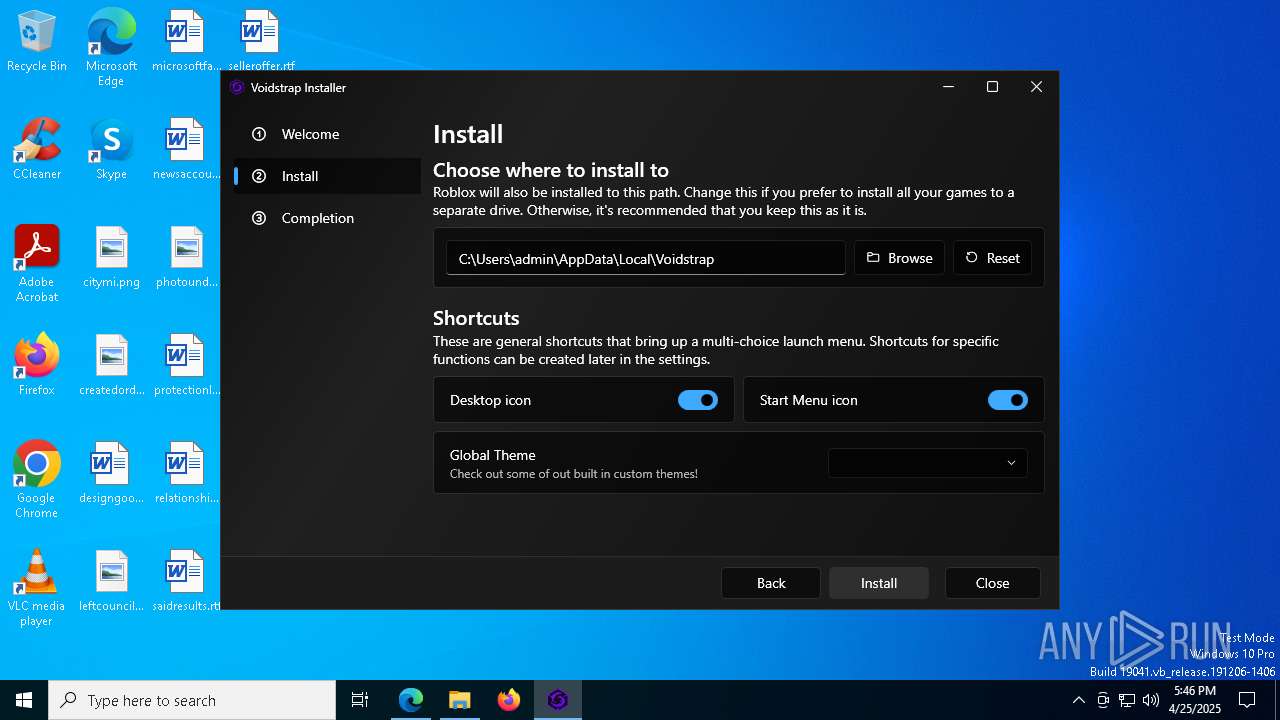Open the Adobe Acrobat desktop icon
The height and width of the screenshot is (720, 1280).
click(37, 262)
